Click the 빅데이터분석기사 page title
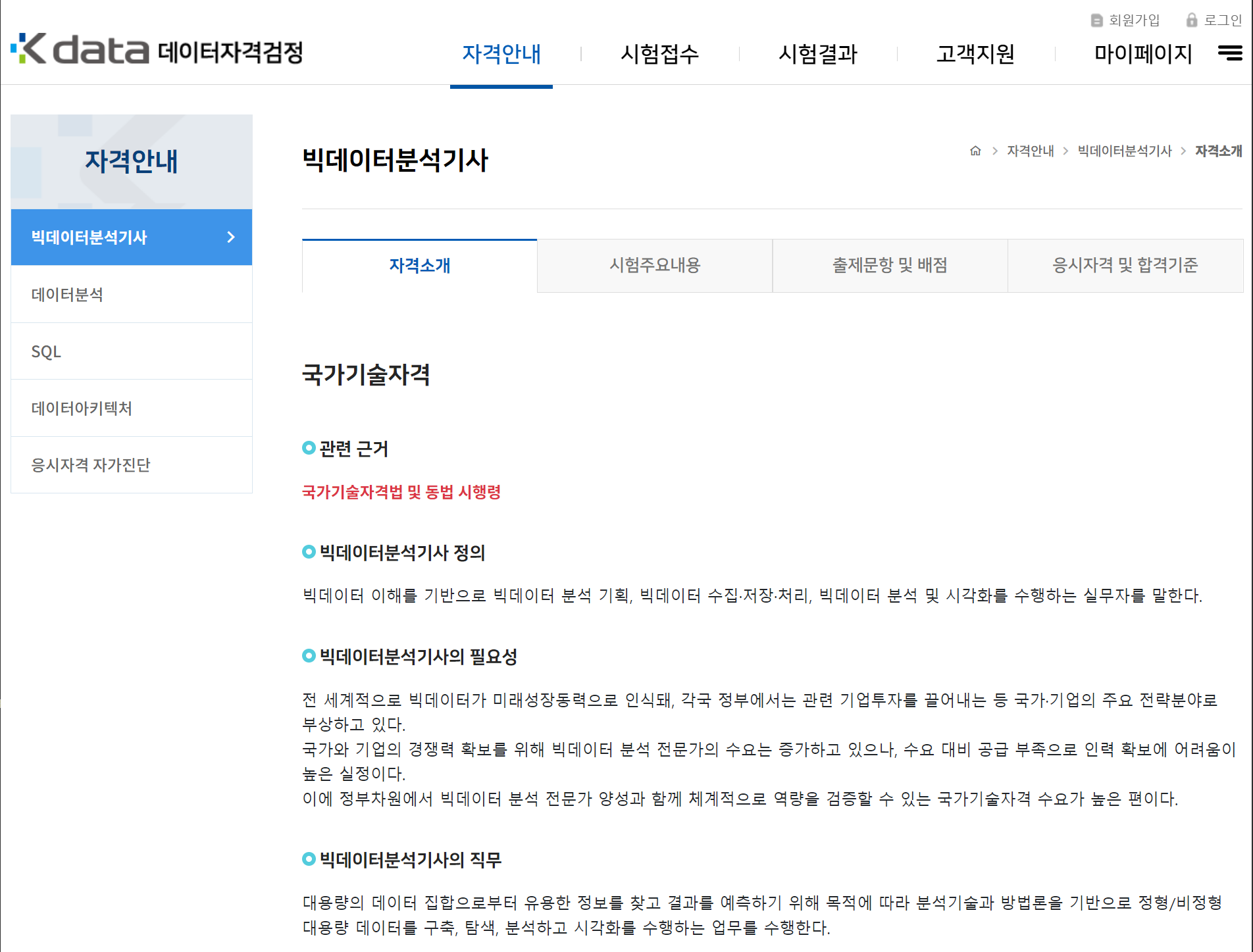This screenshot has height=952, width=1253. [395, 161]
